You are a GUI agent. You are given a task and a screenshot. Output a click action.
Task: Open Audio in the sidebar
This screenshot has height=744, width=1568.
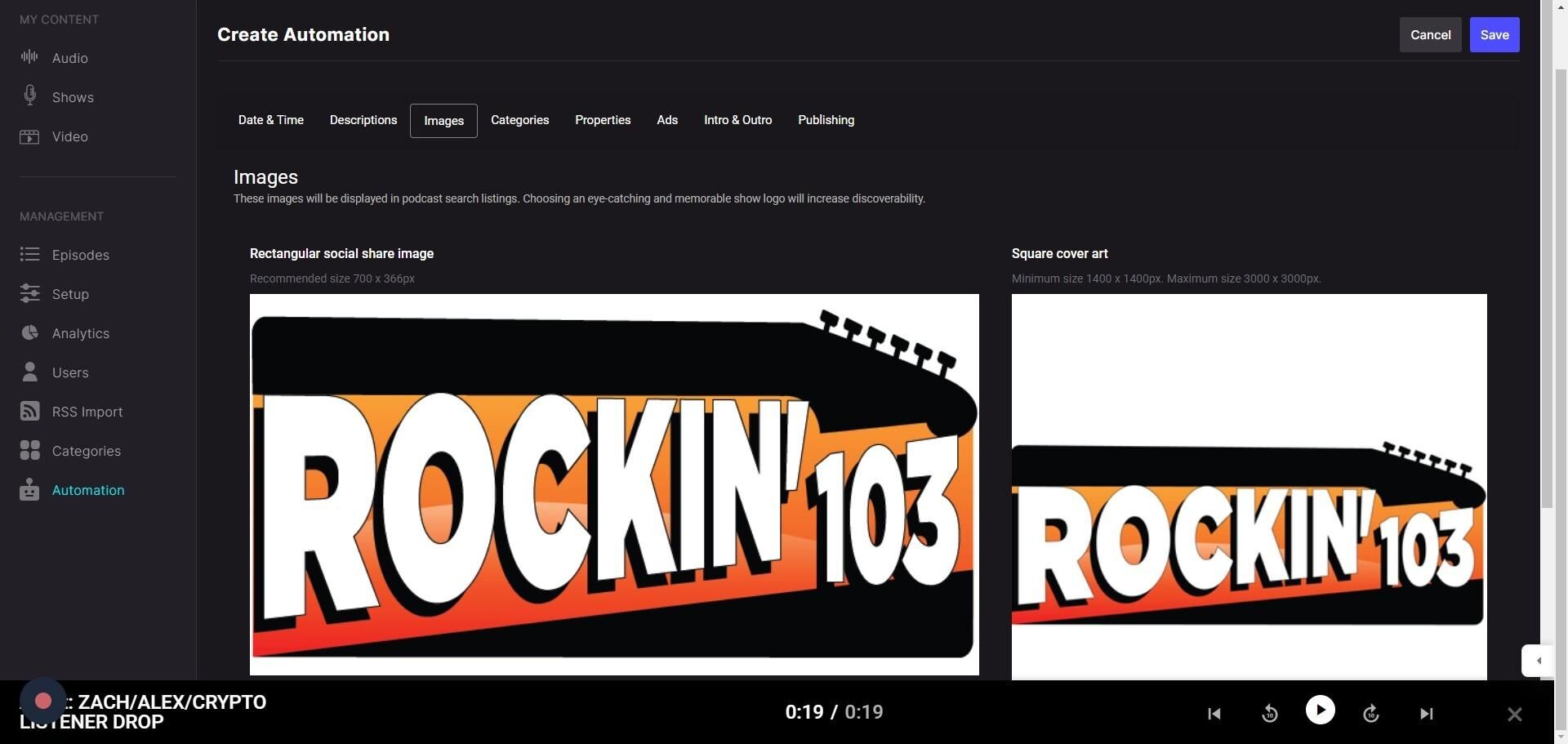(70, 58)
